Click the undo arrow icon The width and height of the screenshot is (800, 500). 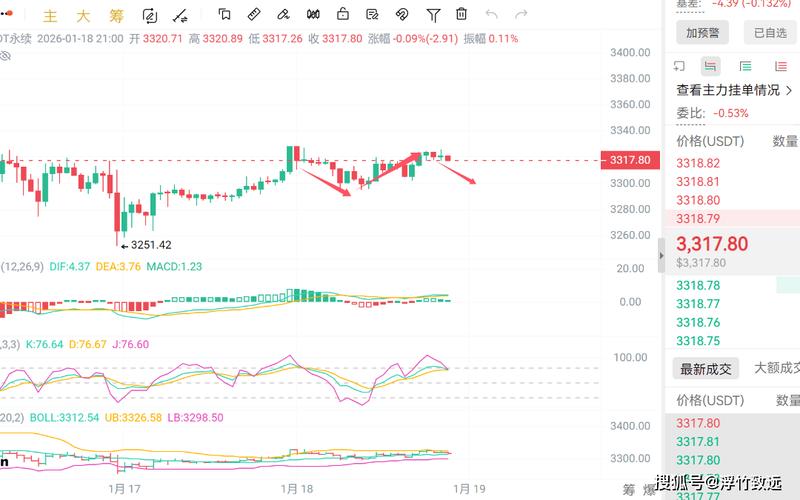[x=491, y=15]
